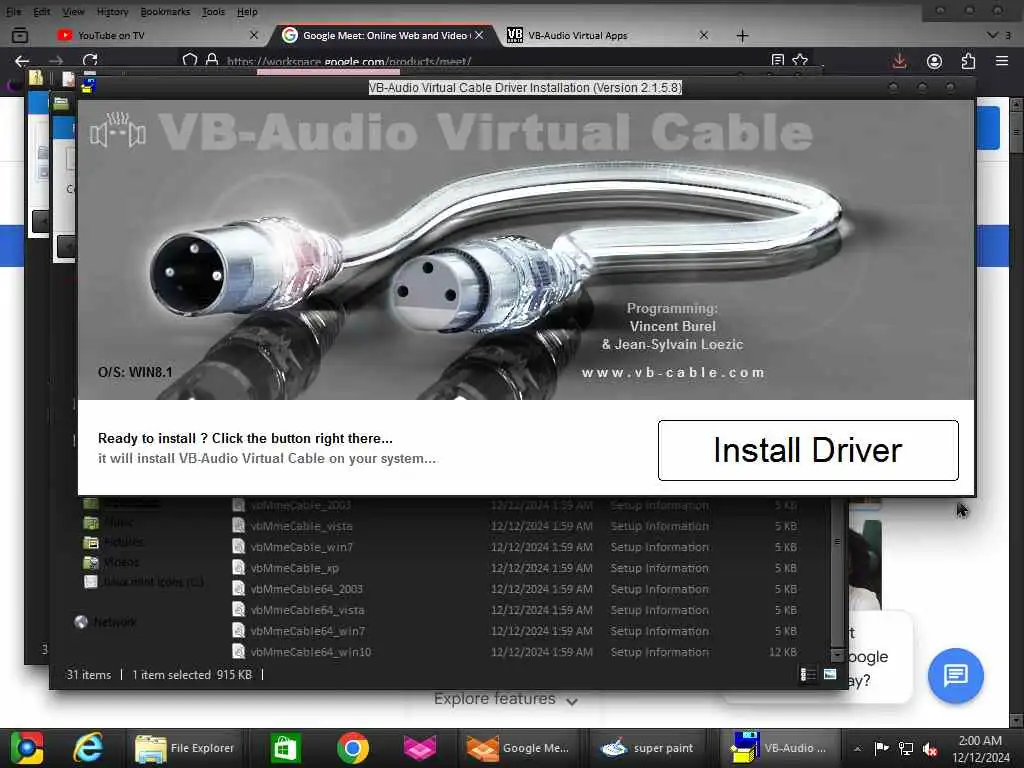Open the browser Bookmarks menu
Screen dimensions: 1024x768
[165, 12]
